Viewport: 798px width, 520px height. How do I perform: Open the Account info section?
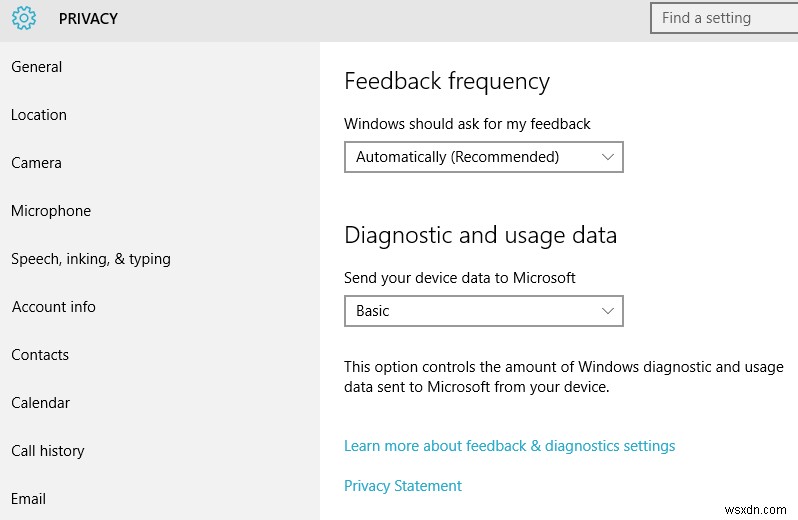pos(54,307)
